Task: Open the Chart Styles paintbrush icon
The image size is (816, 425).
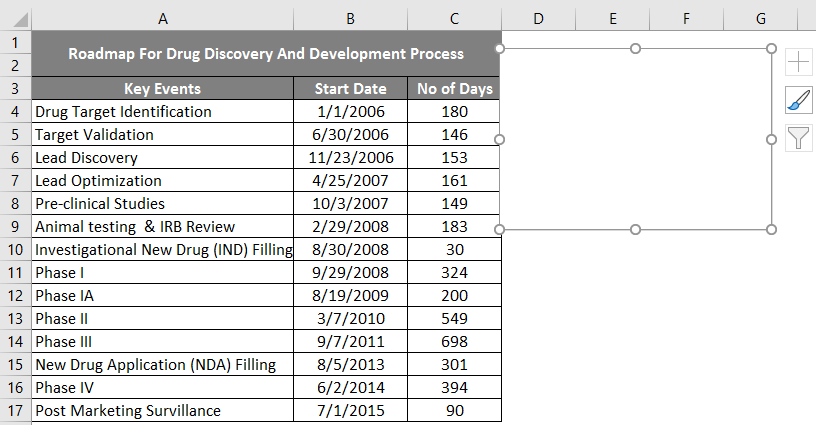Action: pos(799,99)
